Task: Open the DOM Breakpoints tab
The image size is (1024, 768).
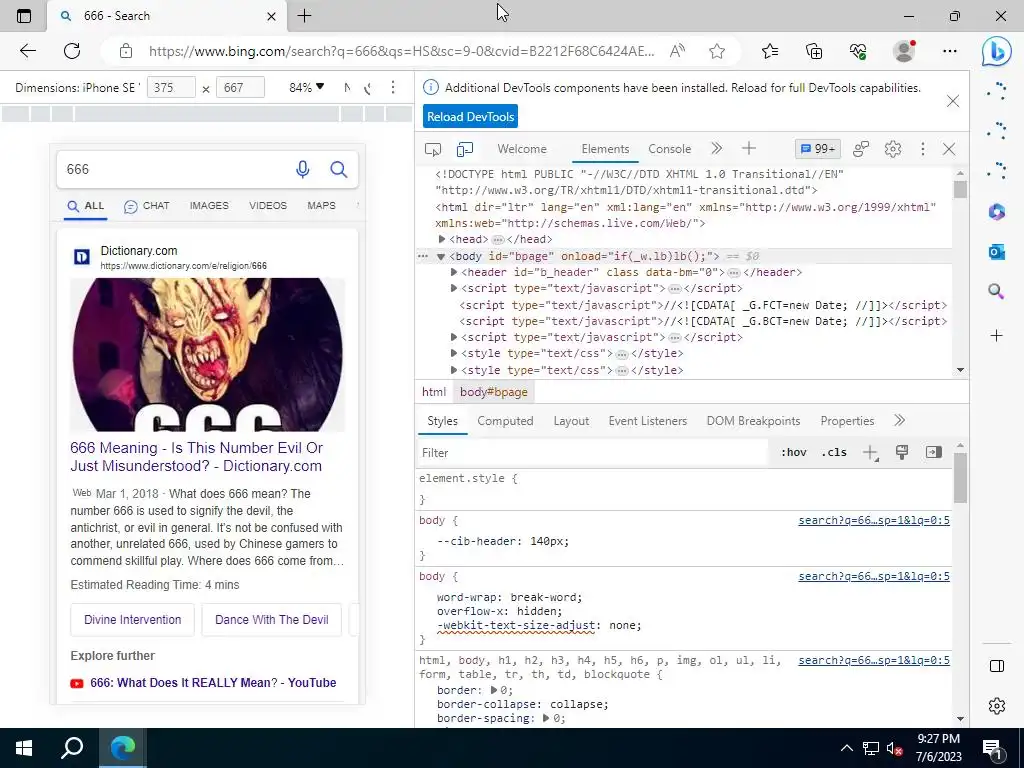Action: [753, 421]
